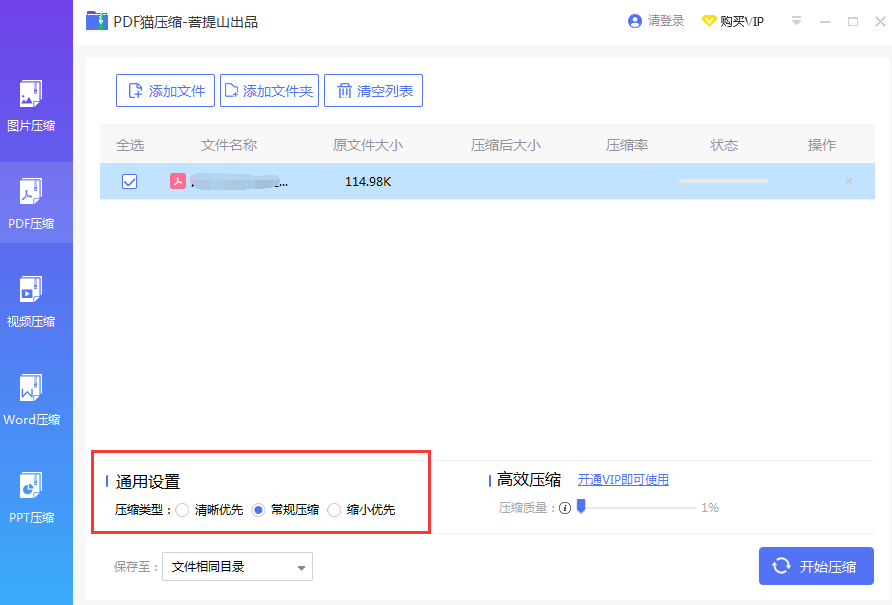Click the 开通VIP即可使用 link

coord(623,480)
